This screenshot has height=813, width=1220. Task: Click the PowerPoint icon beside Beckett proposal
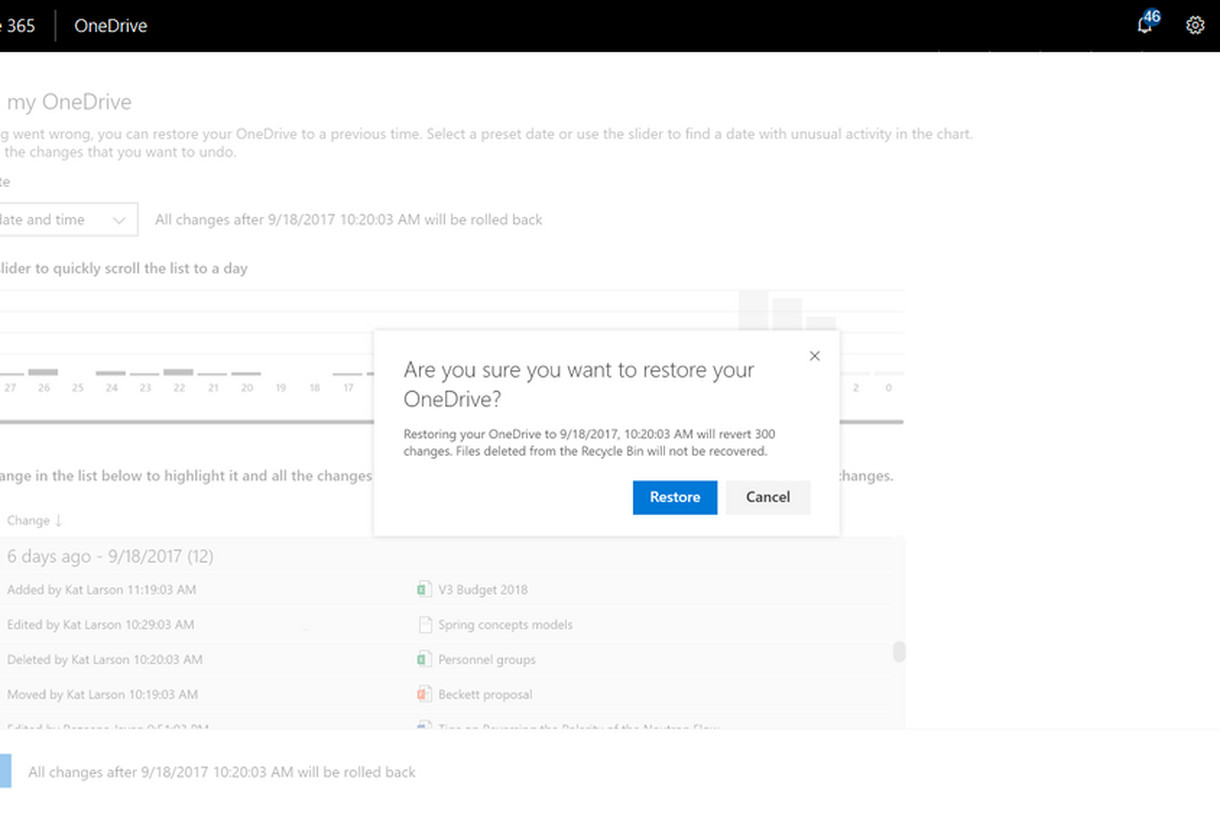pyautogui.click(x=424, y=694)
